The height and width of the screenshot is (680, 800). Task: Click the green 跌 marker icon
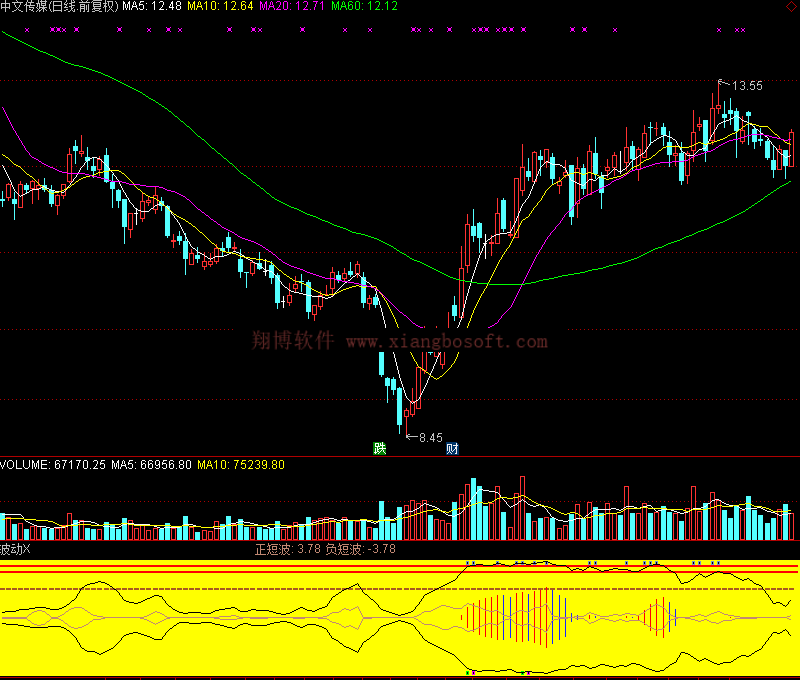380,448
